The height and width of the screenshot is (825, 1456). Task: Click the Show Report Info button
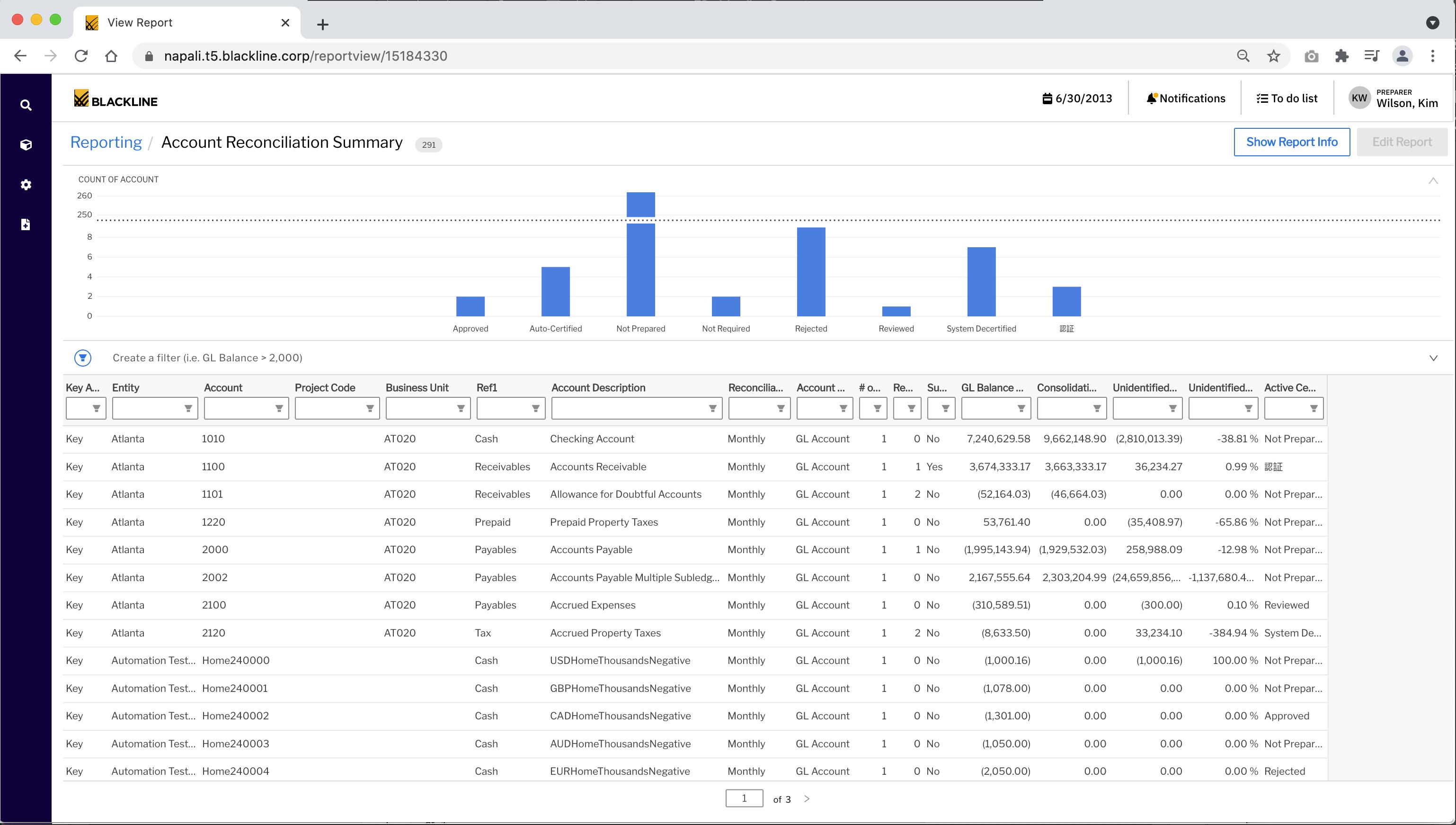pos(1291,142)
